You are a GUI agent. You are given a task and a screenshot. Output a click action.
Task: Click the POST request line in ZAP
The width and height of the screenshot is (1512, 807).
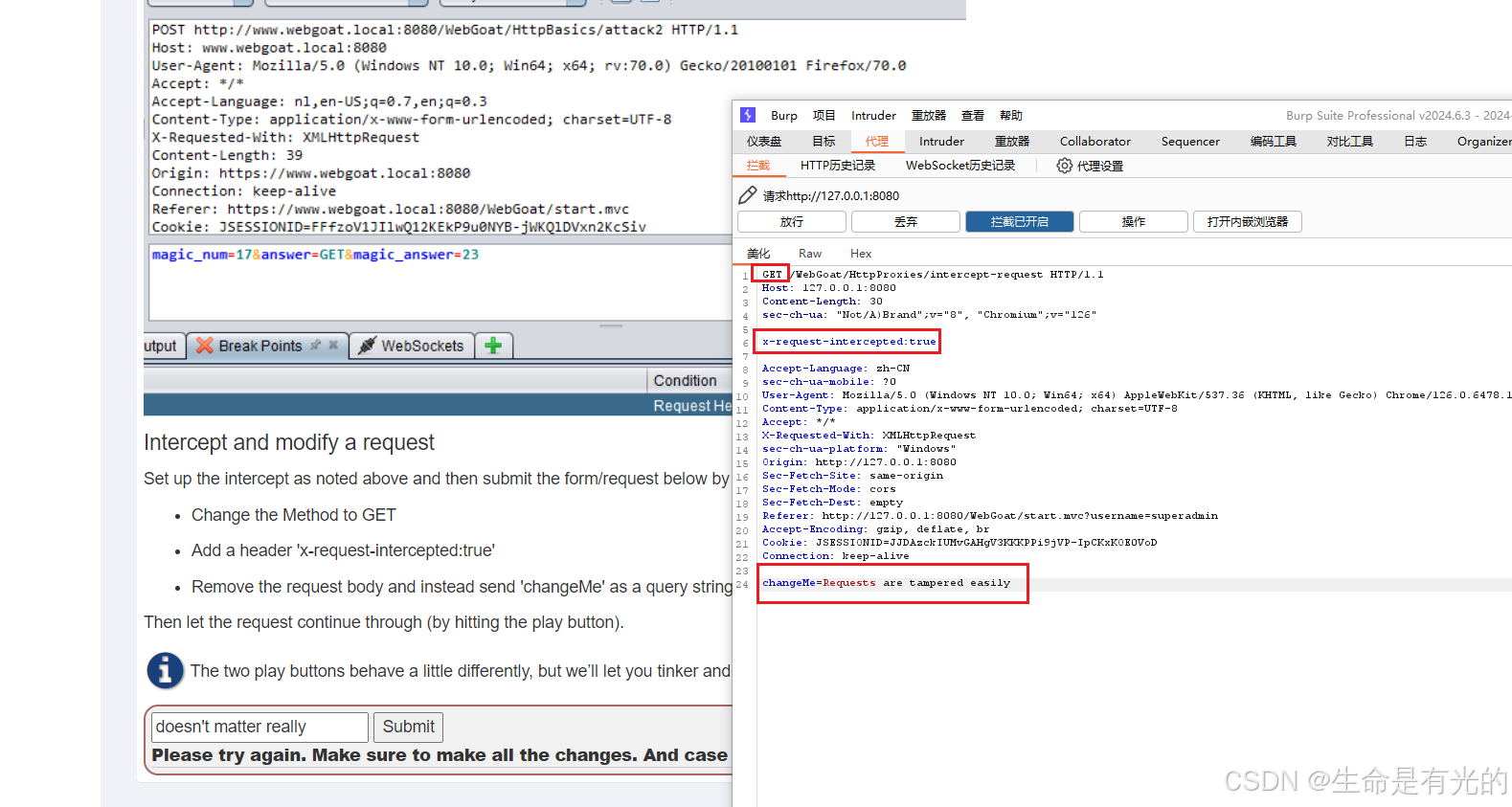(x=445, y=30)
